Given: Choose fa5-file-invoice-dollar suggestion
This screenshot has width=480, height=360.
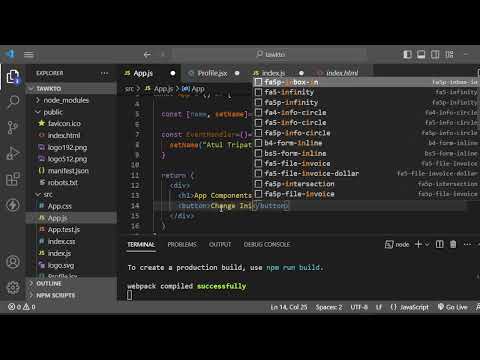Looking at the screenshot, I should [x=366, y=173].
